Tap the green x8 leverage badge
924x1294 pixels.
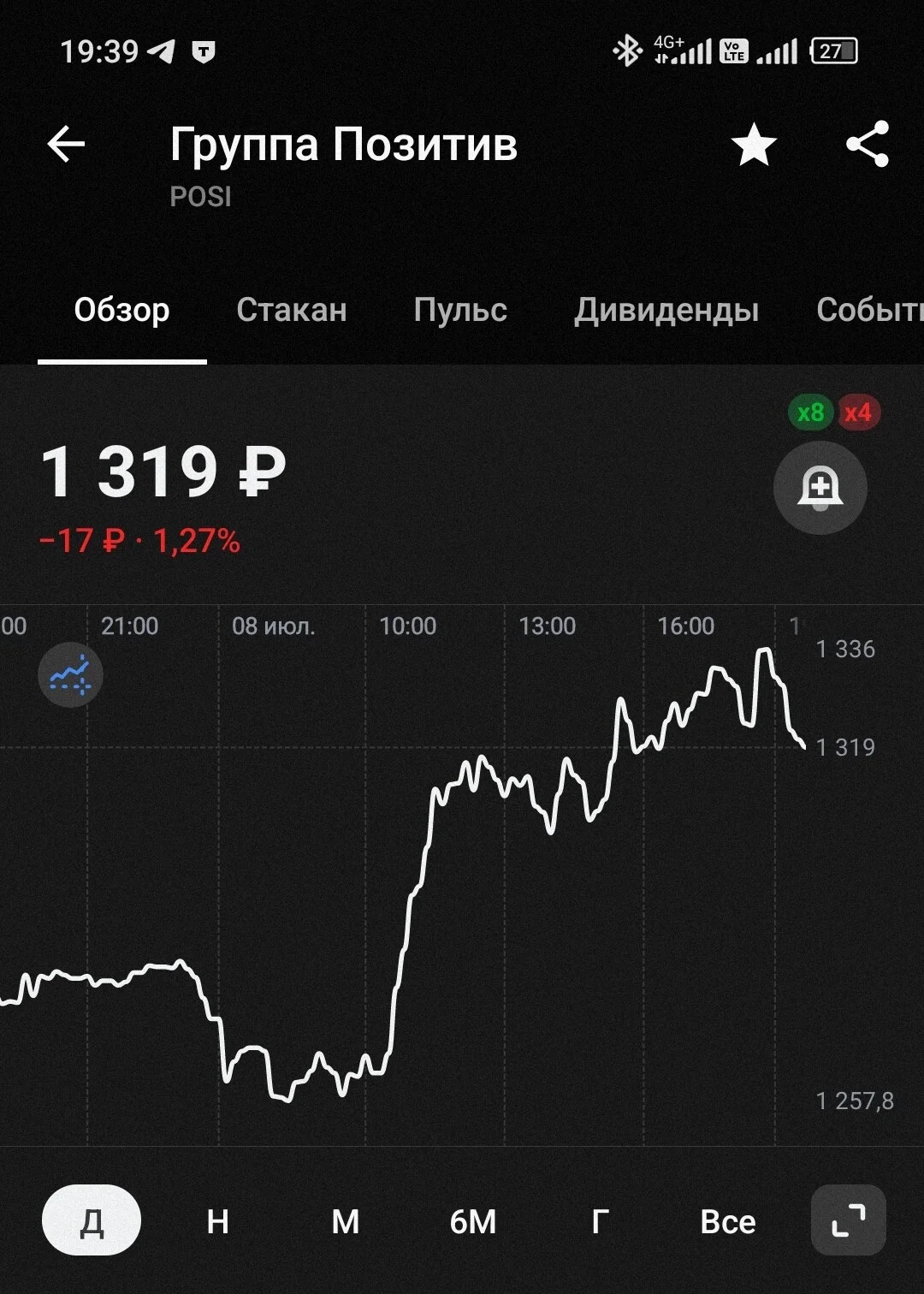tap(810, 413)
